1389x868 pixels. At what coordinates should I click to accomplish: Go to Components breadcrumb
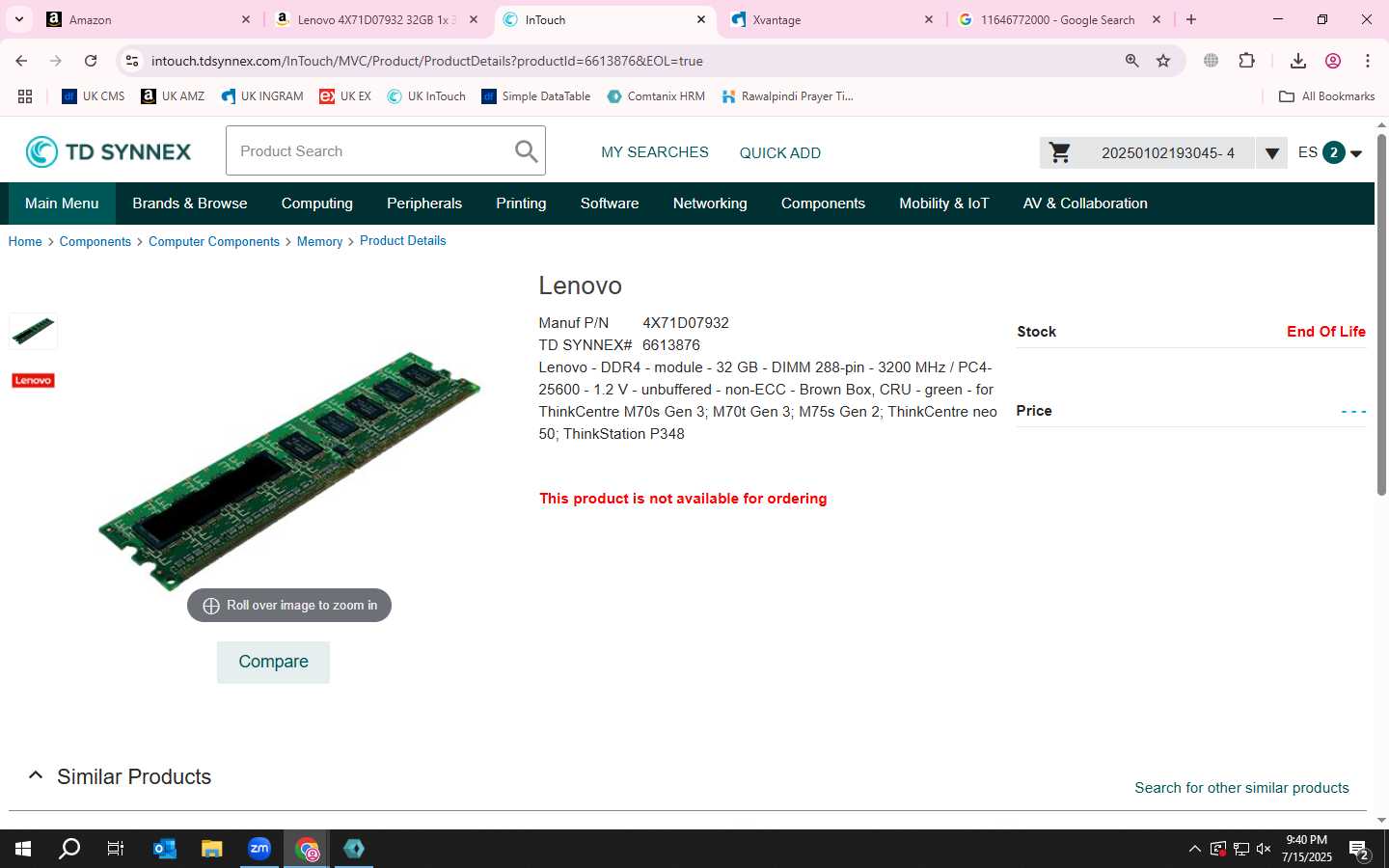pos(95,241)
